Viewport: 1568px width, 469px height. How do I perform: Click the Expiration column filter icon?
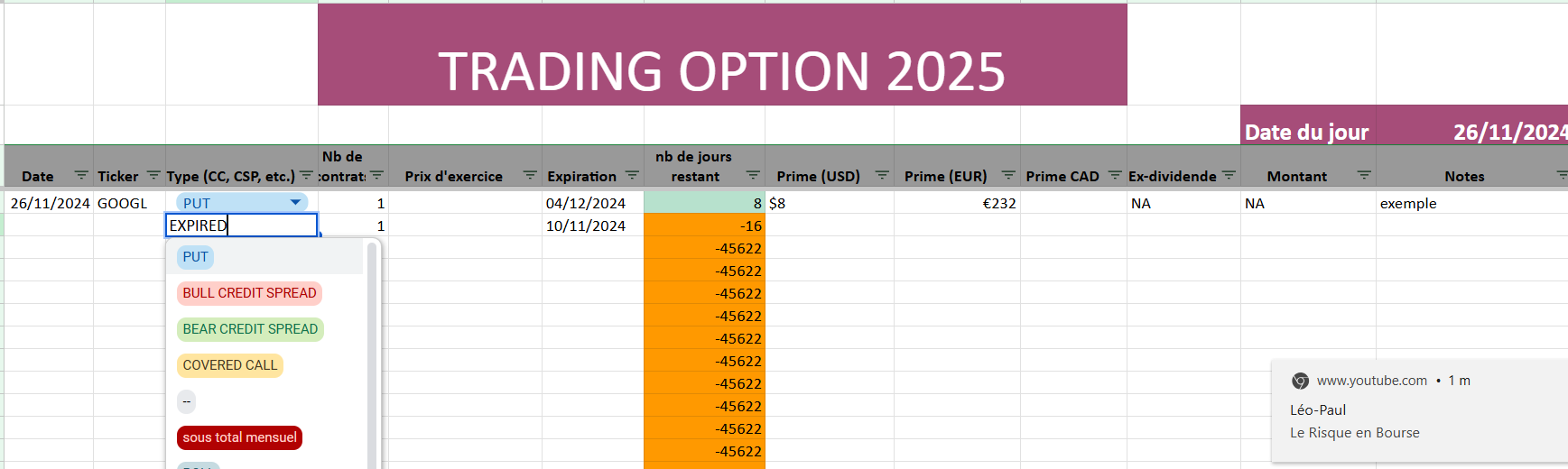pyautogui.click(x=632, y=175)
